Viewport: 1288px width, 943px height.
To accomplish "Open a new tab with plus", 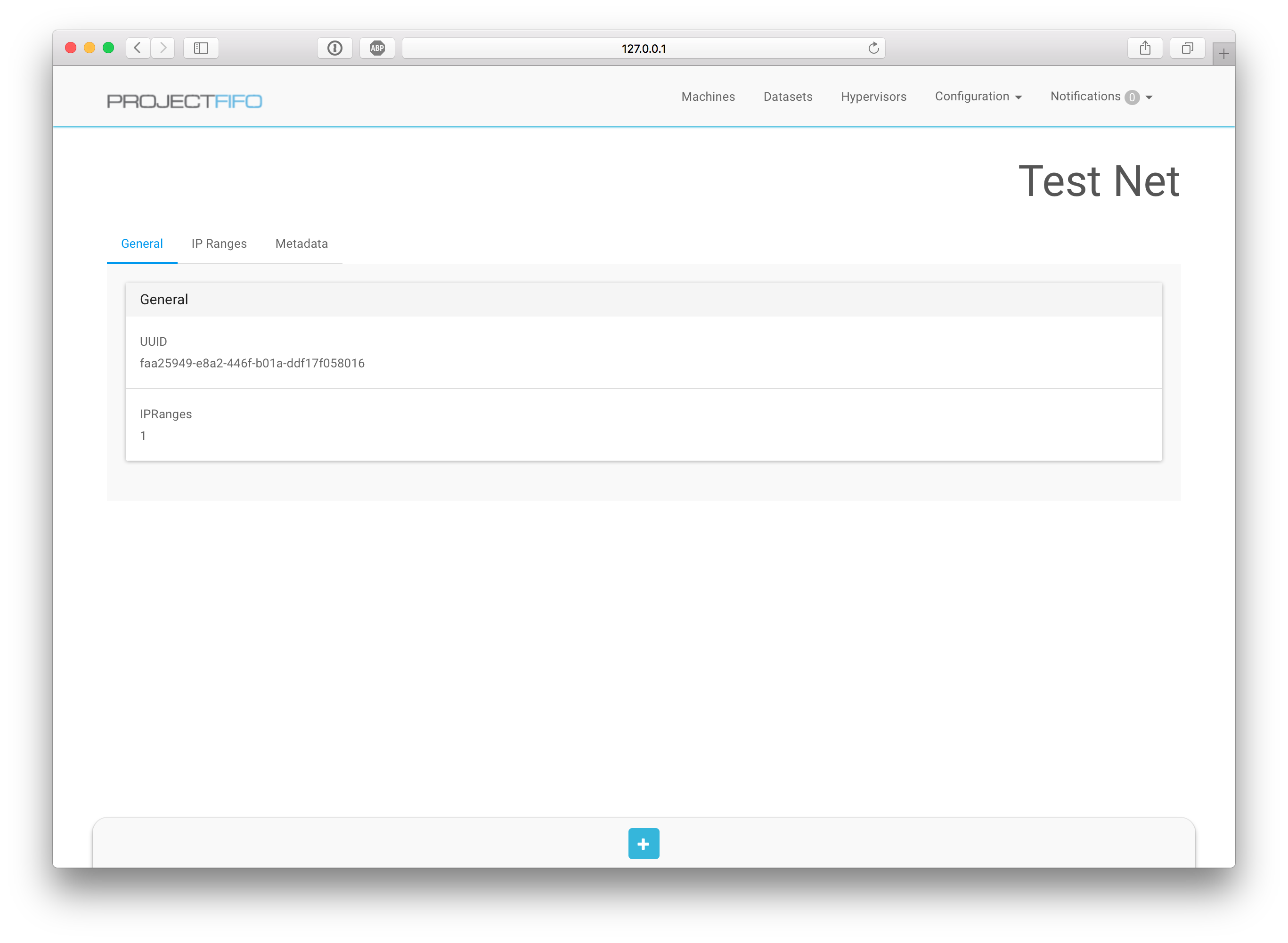I will pos(1223,54).
